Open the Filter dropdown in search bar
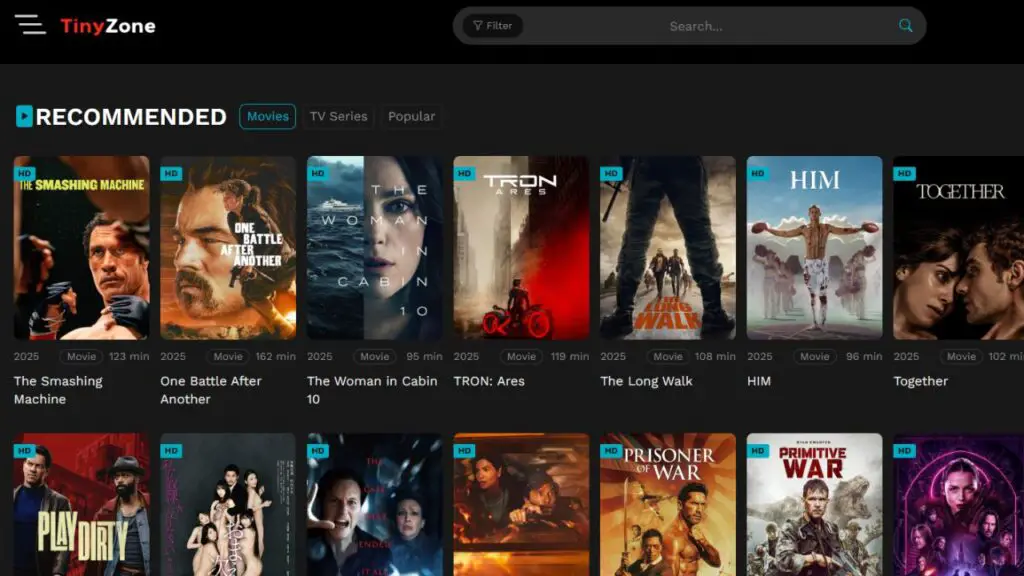Image resolution: width=1024 pixels, height=576 pixels. click(x=493, y=26)
